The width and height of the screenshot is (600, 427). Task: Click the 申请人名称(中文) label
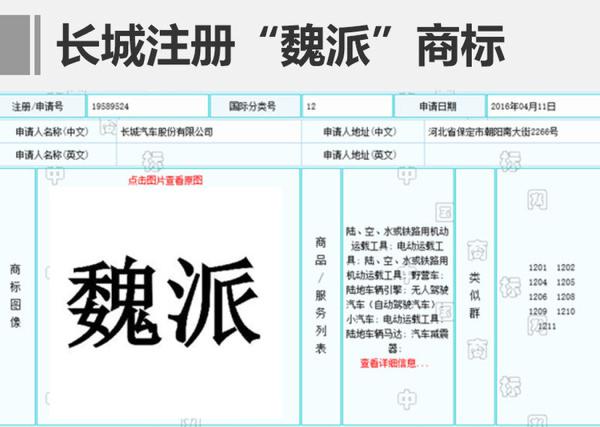(x=52, y=132)
